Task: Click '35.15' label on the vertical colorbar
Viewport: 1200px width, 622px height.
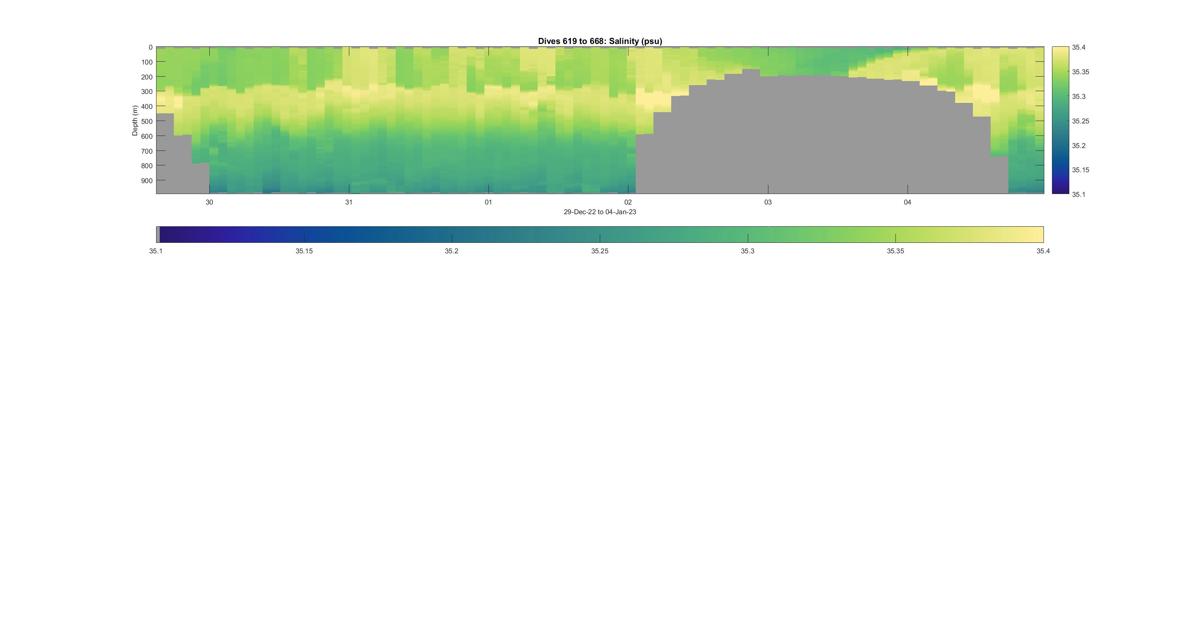Action: tap(1081, 170)
